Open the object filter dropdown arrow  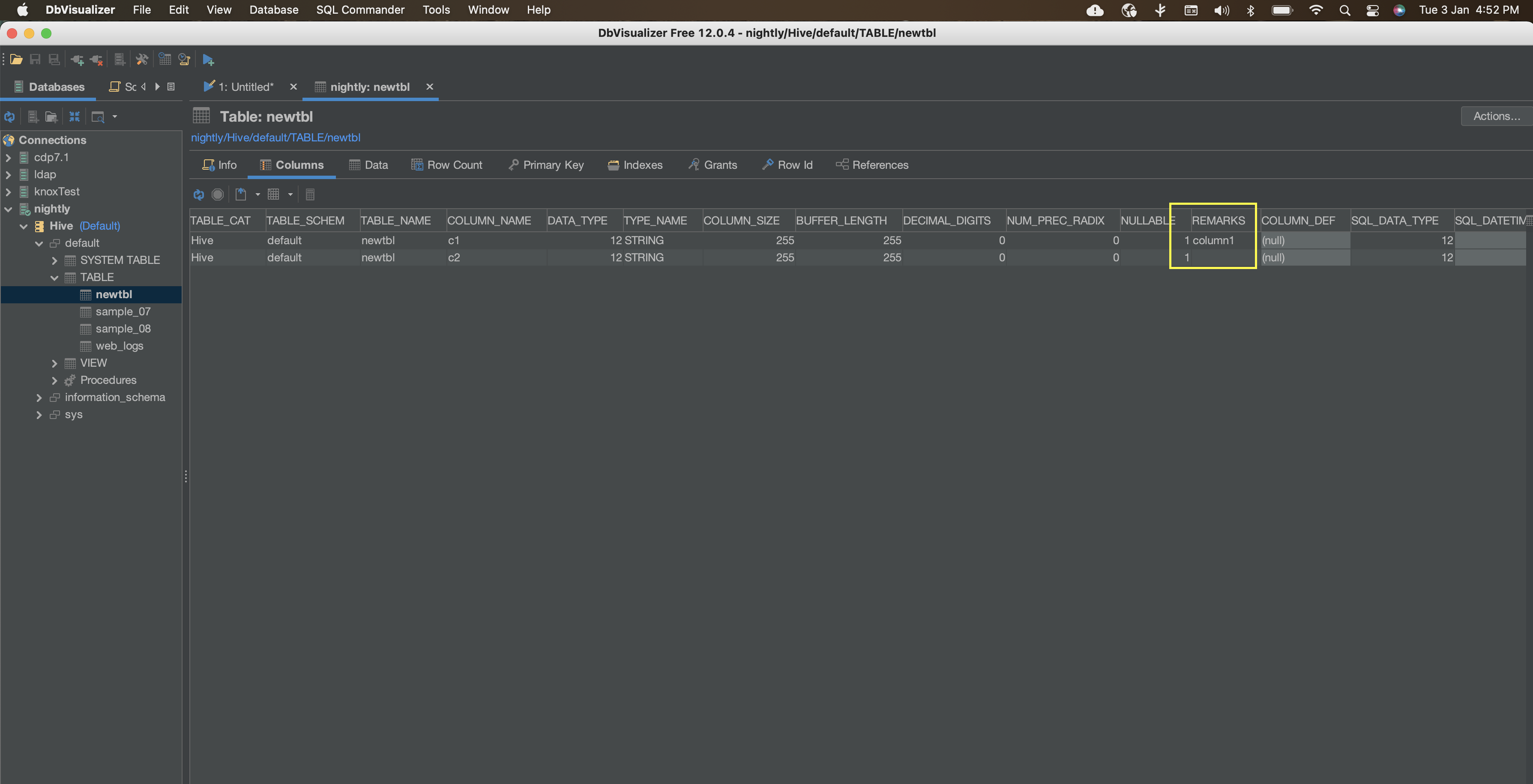115,117
